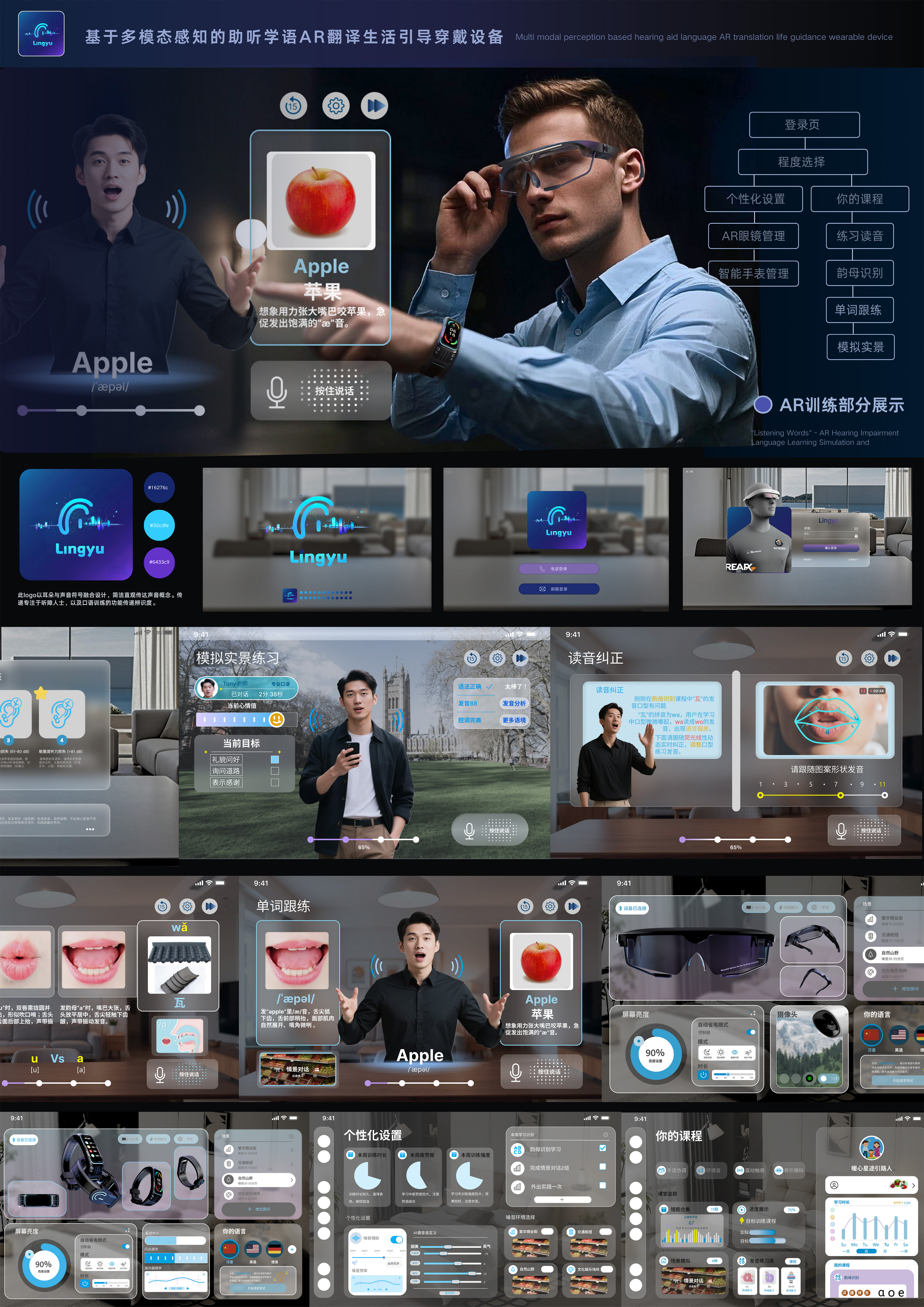Tap the microphone icon in the hero 按住说话 bar
Viewport: 924px width, 1307px height.
point(277,392)
